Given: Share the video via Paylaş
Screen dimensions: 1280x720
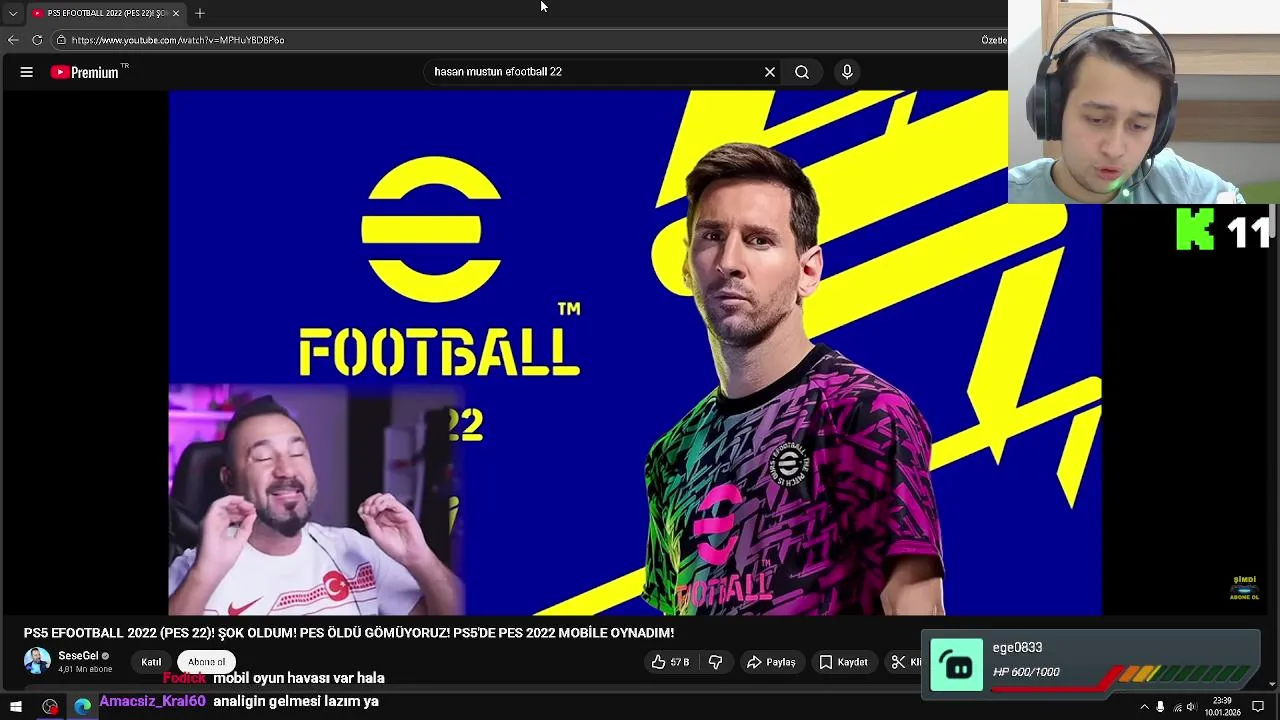Looking at the screenshot, I should click(x=771, y=662).
